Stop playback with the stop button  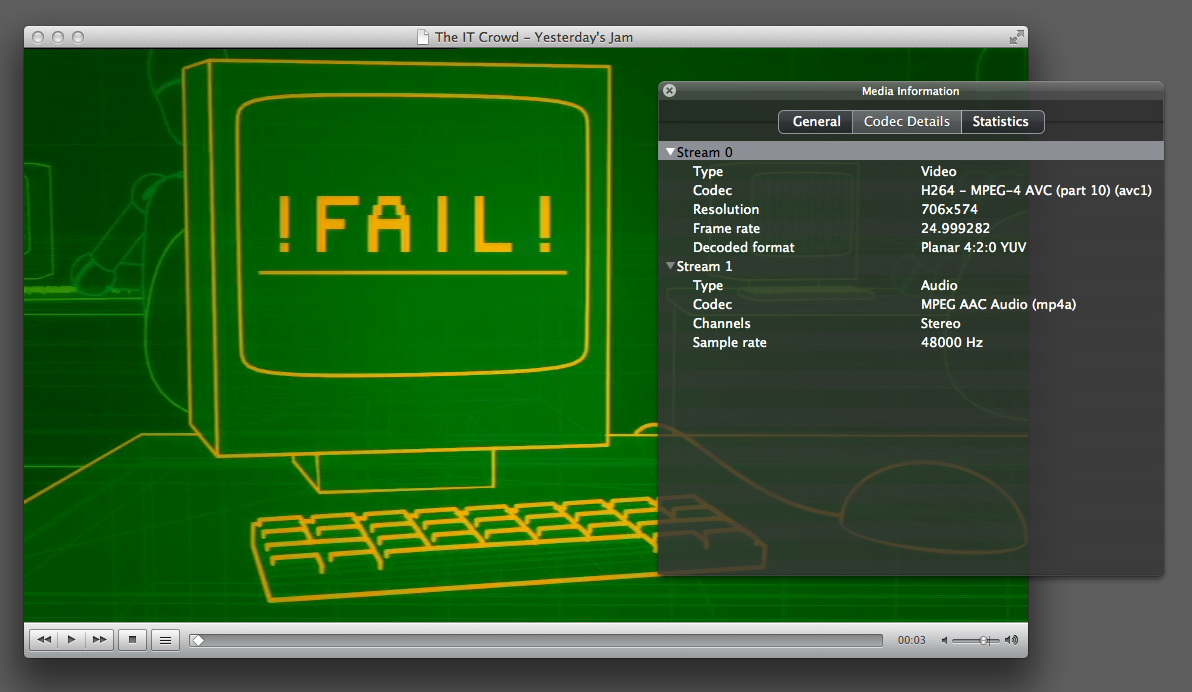pyautogui.click(x=132, y=640)
